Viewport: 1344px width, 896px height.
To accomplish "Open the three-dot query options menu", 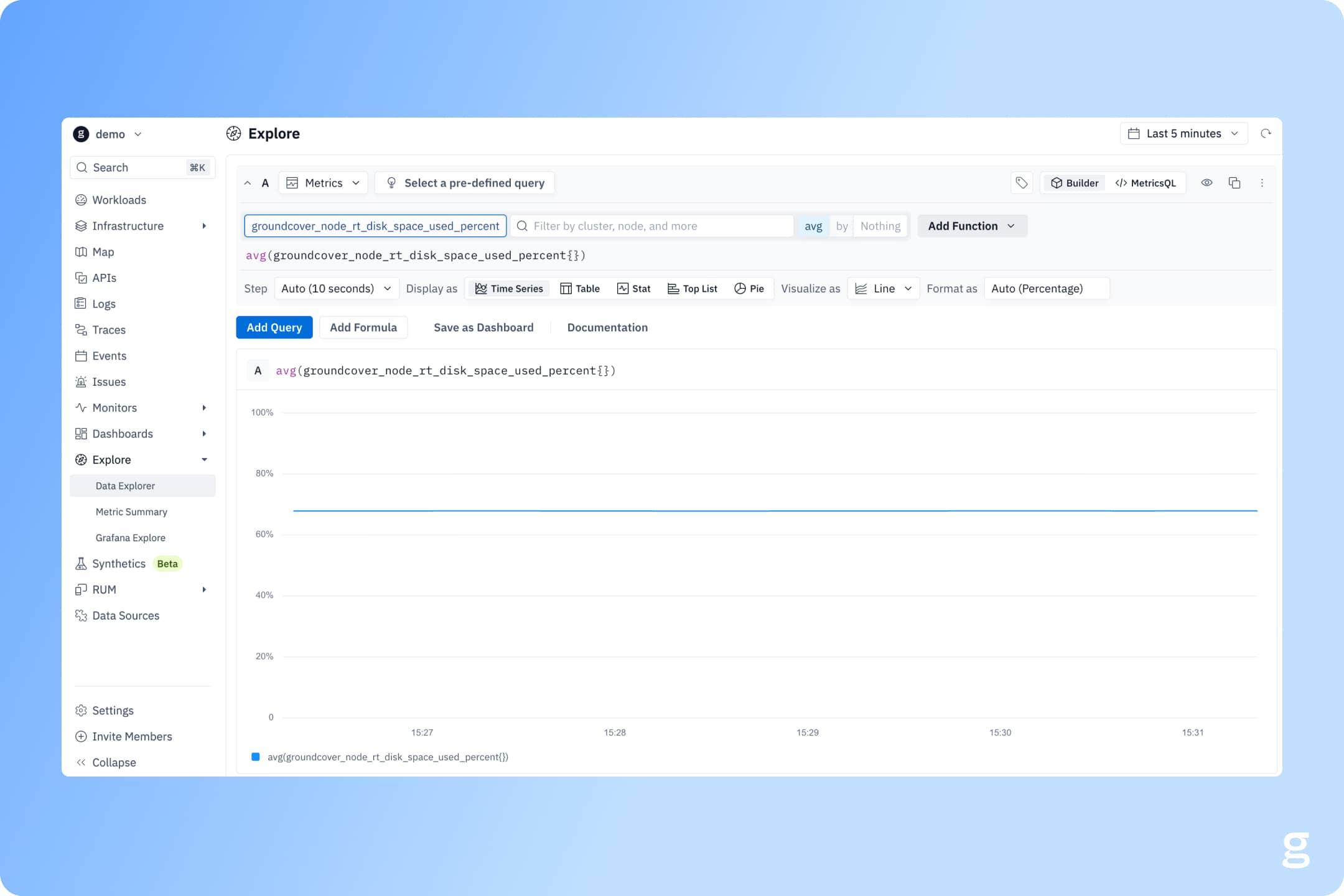I will click(x=1262, y=183).
